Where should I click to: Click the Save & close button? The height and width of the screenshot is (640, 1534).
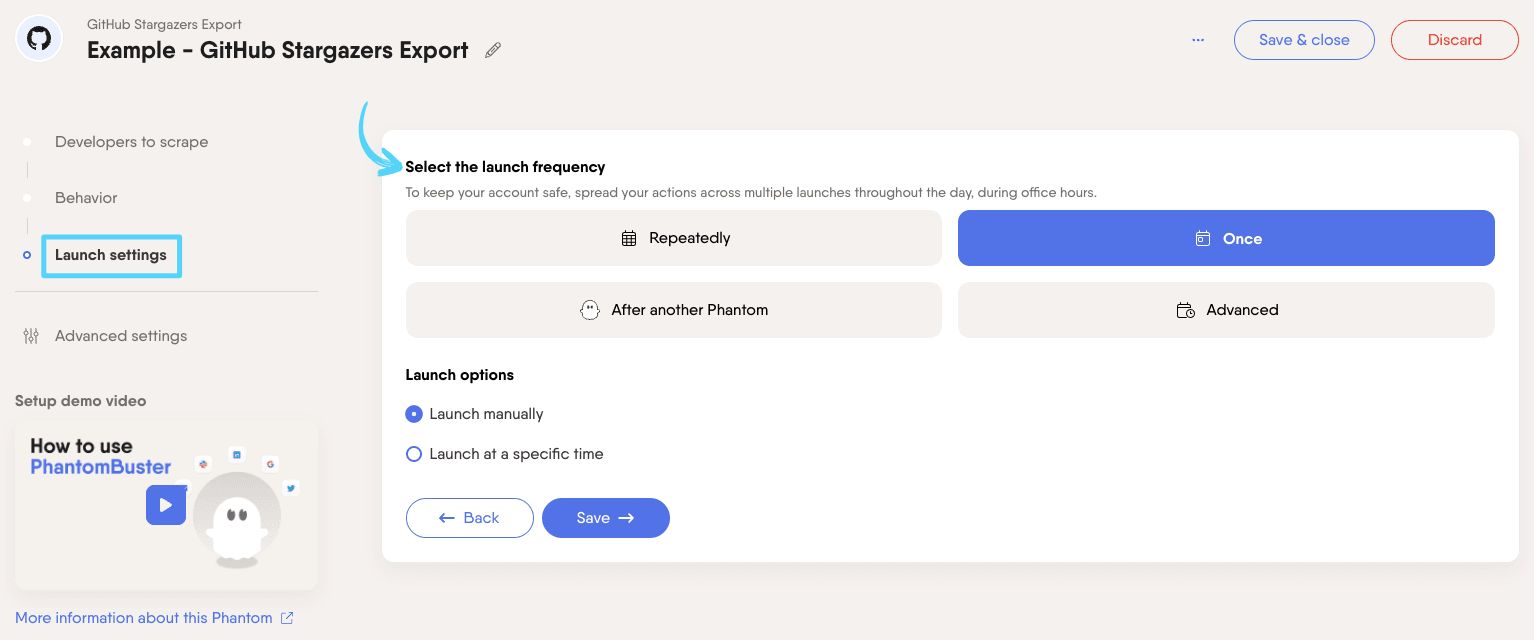click(1304, 40)
